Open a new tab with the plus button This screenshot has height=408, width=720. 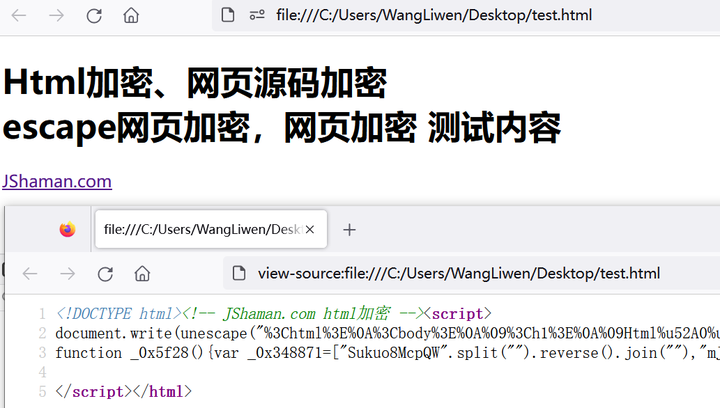(x=349, y=229)
